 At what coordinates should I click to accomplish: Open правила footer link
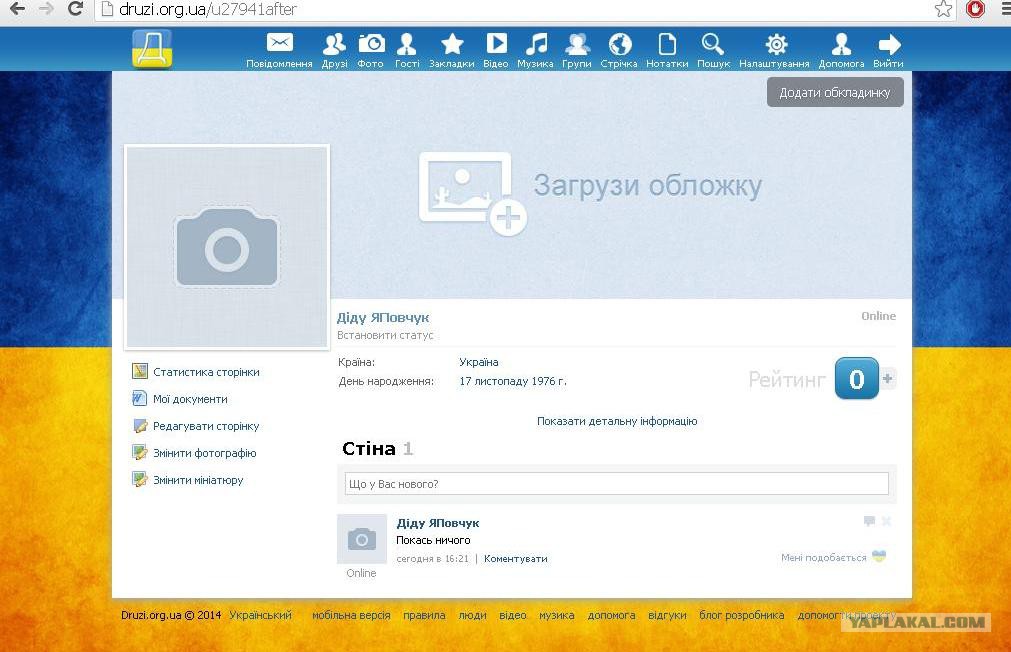click(x=424, y=615)
